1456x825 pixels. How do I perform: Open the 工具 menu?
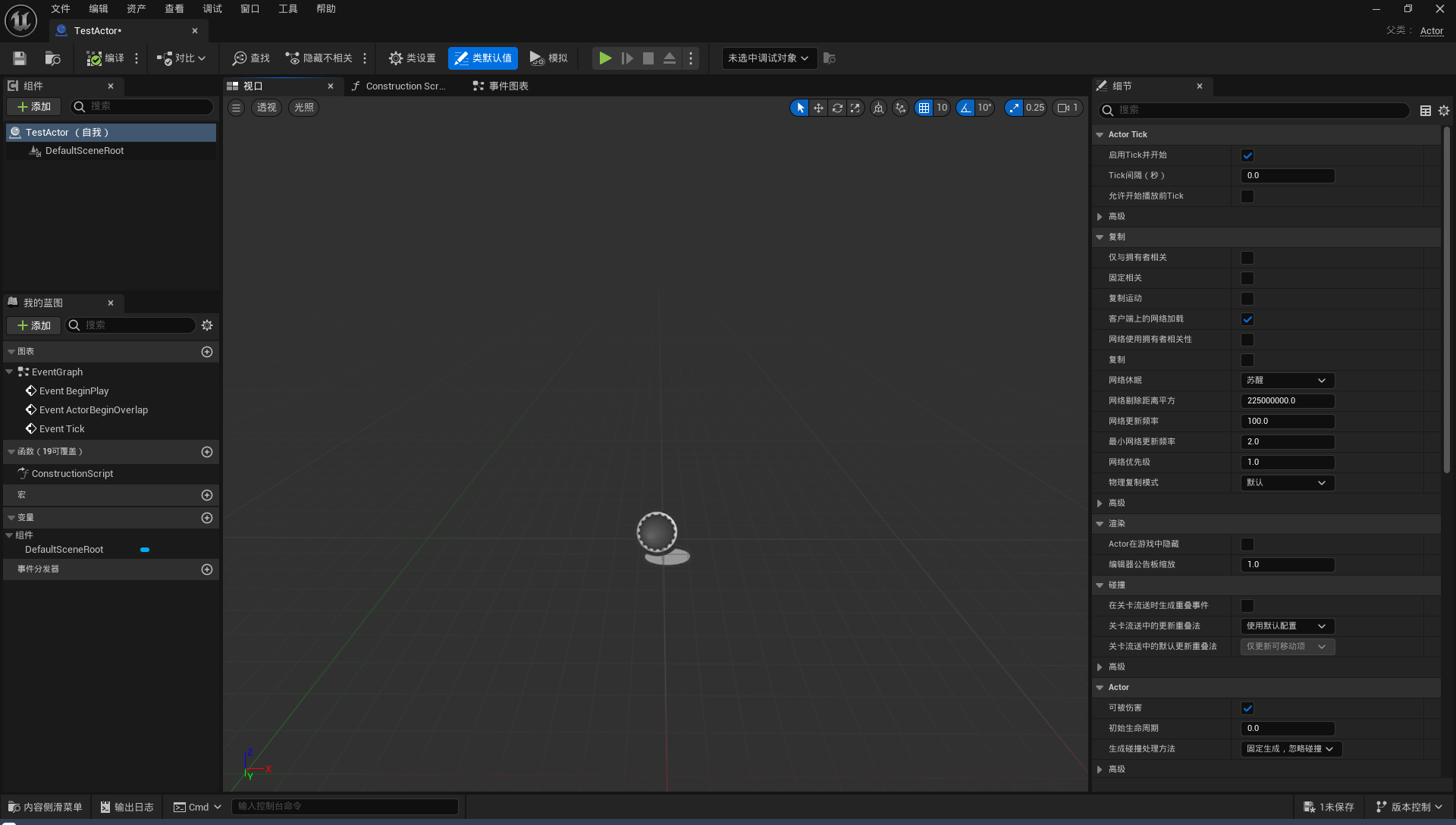[287, 9]
